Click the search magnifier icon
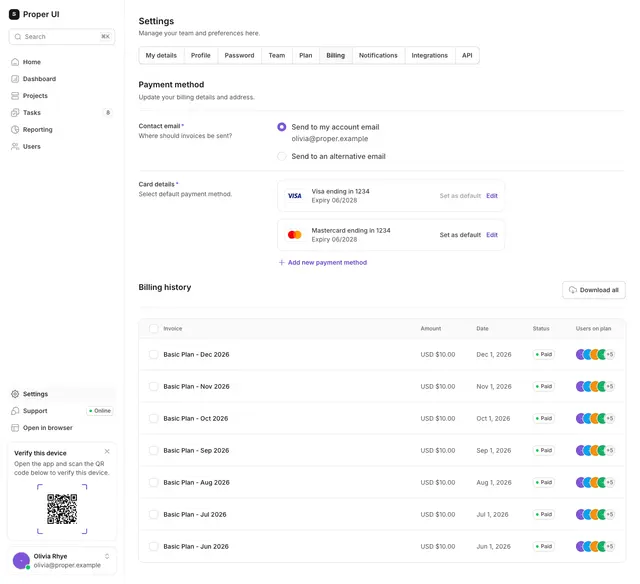640x584 pixels. point(18,37)
